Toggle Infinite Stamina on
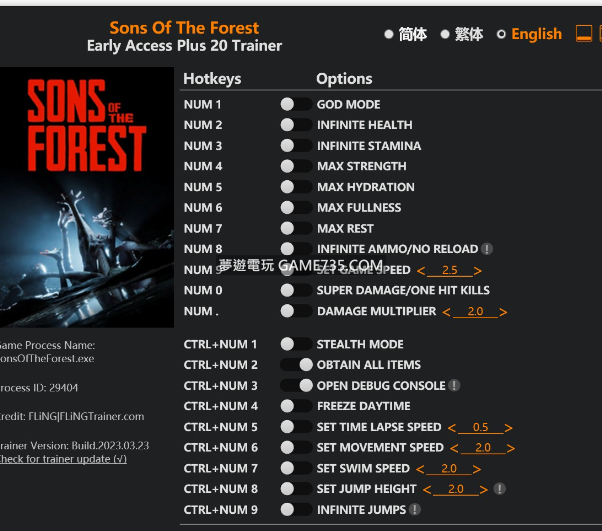Screen dimensions: 602x531 pos(296,146)
